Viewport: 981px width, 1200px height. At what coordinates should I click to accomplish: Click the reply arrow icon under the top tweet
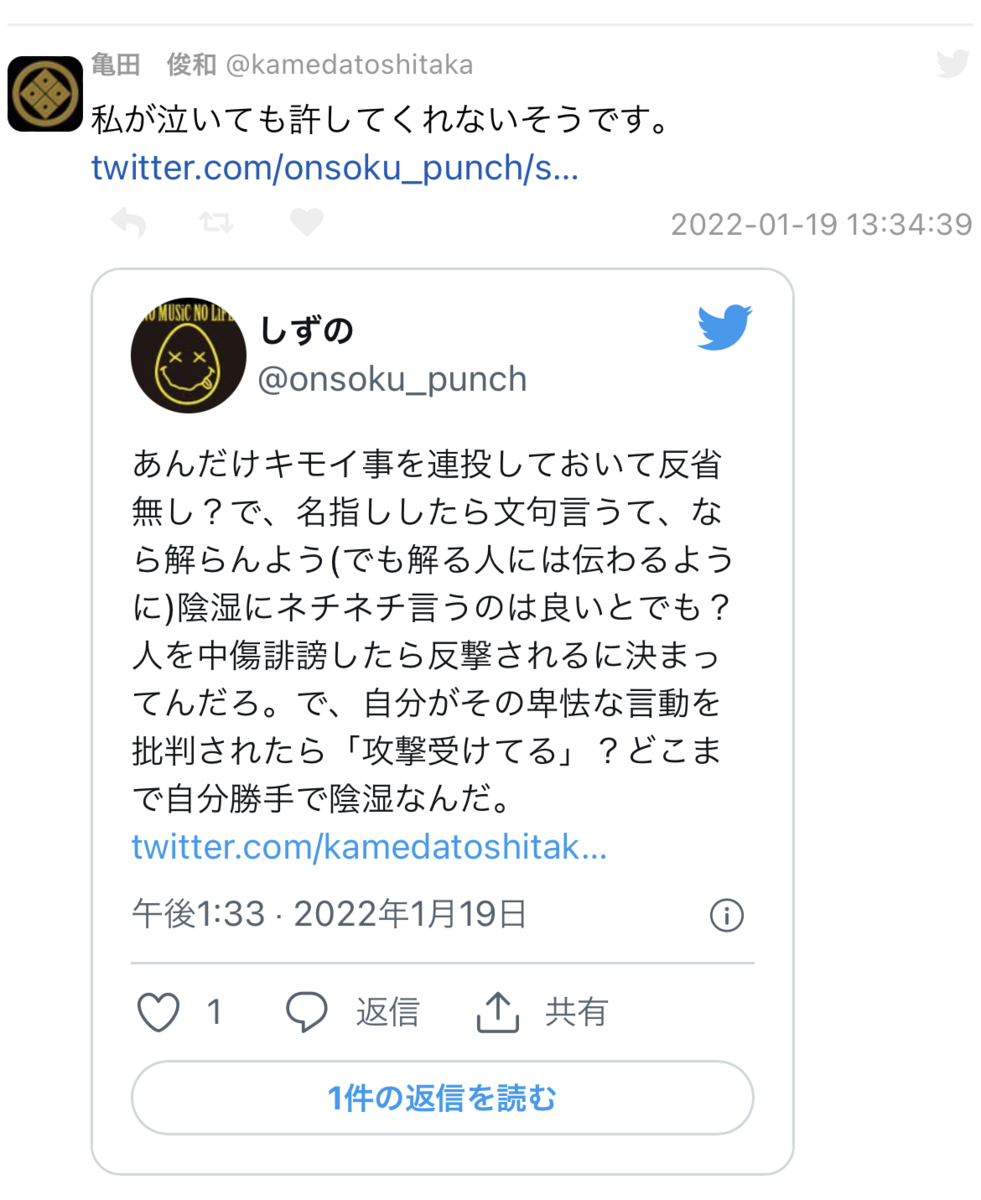[x=128, y=222]
